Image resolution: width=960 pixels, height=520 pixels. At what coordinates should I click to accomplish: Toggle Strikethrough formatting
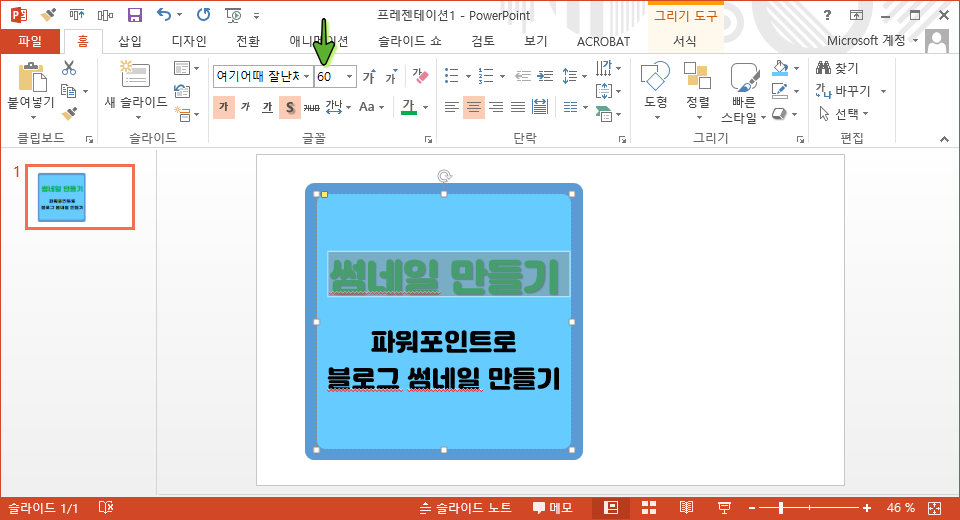click(x=312, y=108)
